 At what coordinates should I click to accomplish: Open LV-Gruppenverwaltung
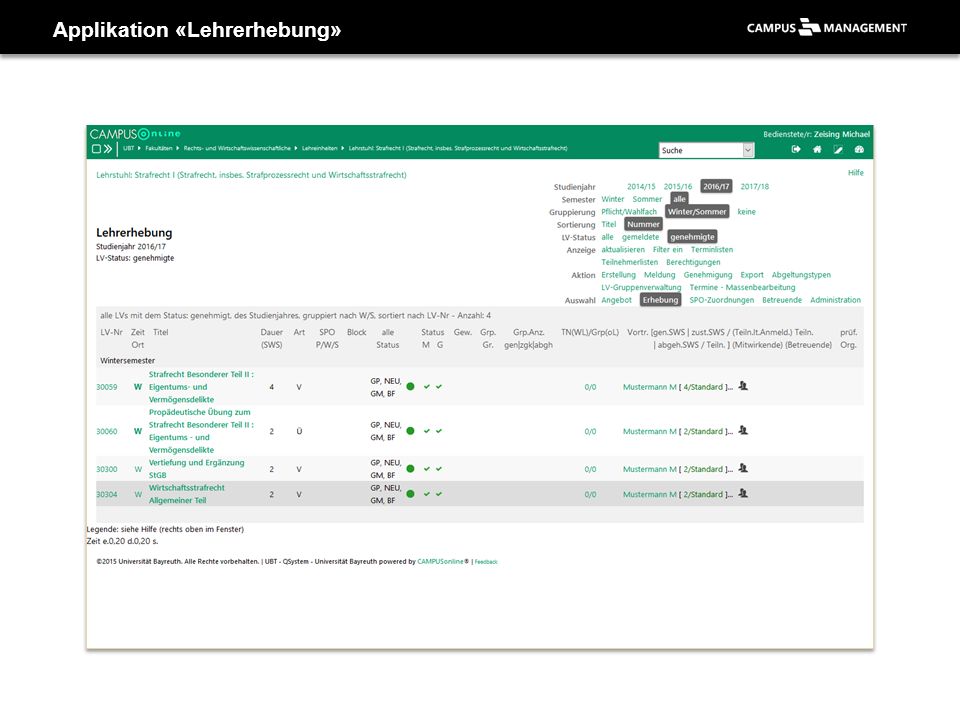point(641,288)
